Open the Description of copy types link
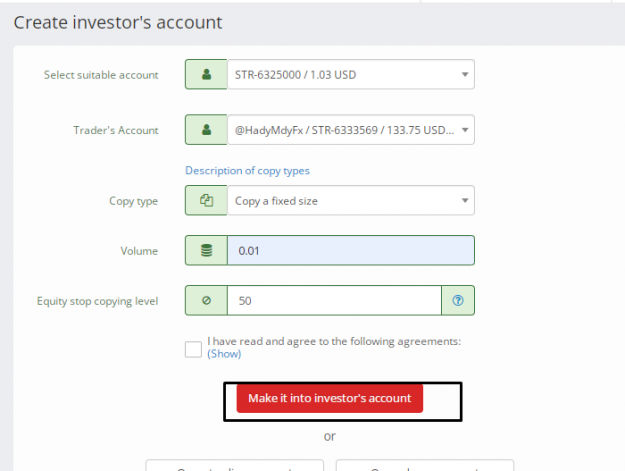Image resolution: width=625 pixels, height=471 pixels. (x=247, y=171)
